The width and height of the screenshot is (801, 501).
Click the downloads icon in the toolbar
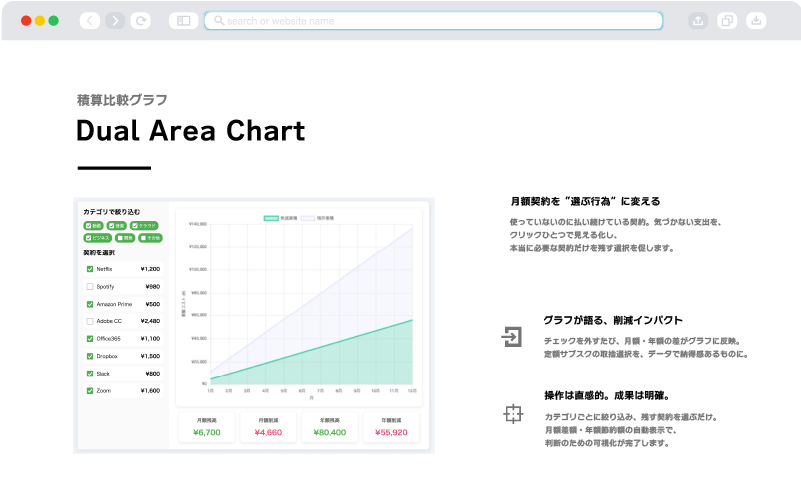(756, 20)
